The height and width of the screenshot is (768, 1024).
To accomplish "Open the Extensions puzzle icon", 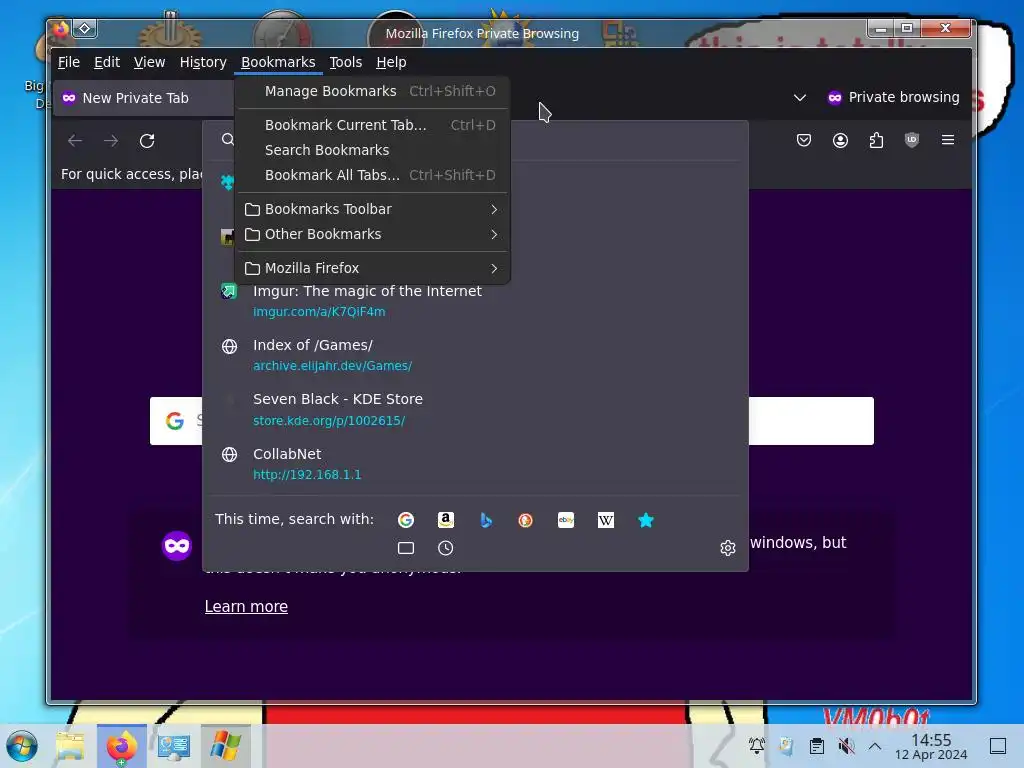I will click(876, 140).
